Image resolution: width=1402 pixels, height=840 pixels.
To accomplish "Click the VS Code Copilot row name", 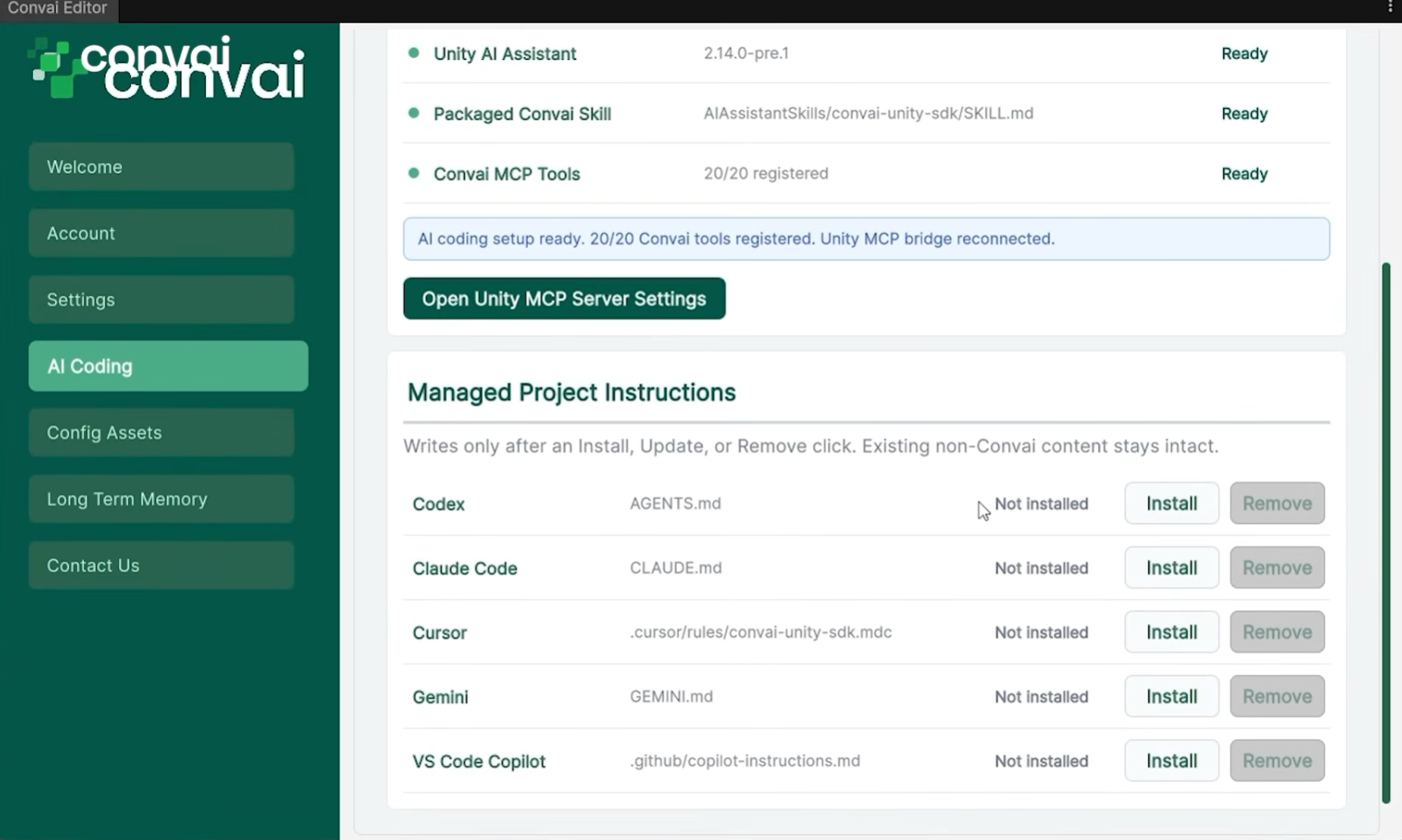I will 479,761.
